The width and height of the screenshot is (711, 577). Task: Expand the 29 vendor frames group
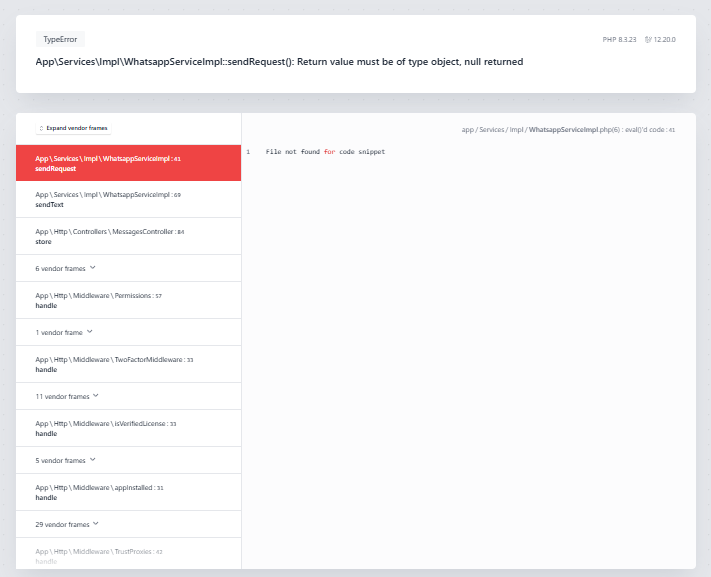point(128,524)
